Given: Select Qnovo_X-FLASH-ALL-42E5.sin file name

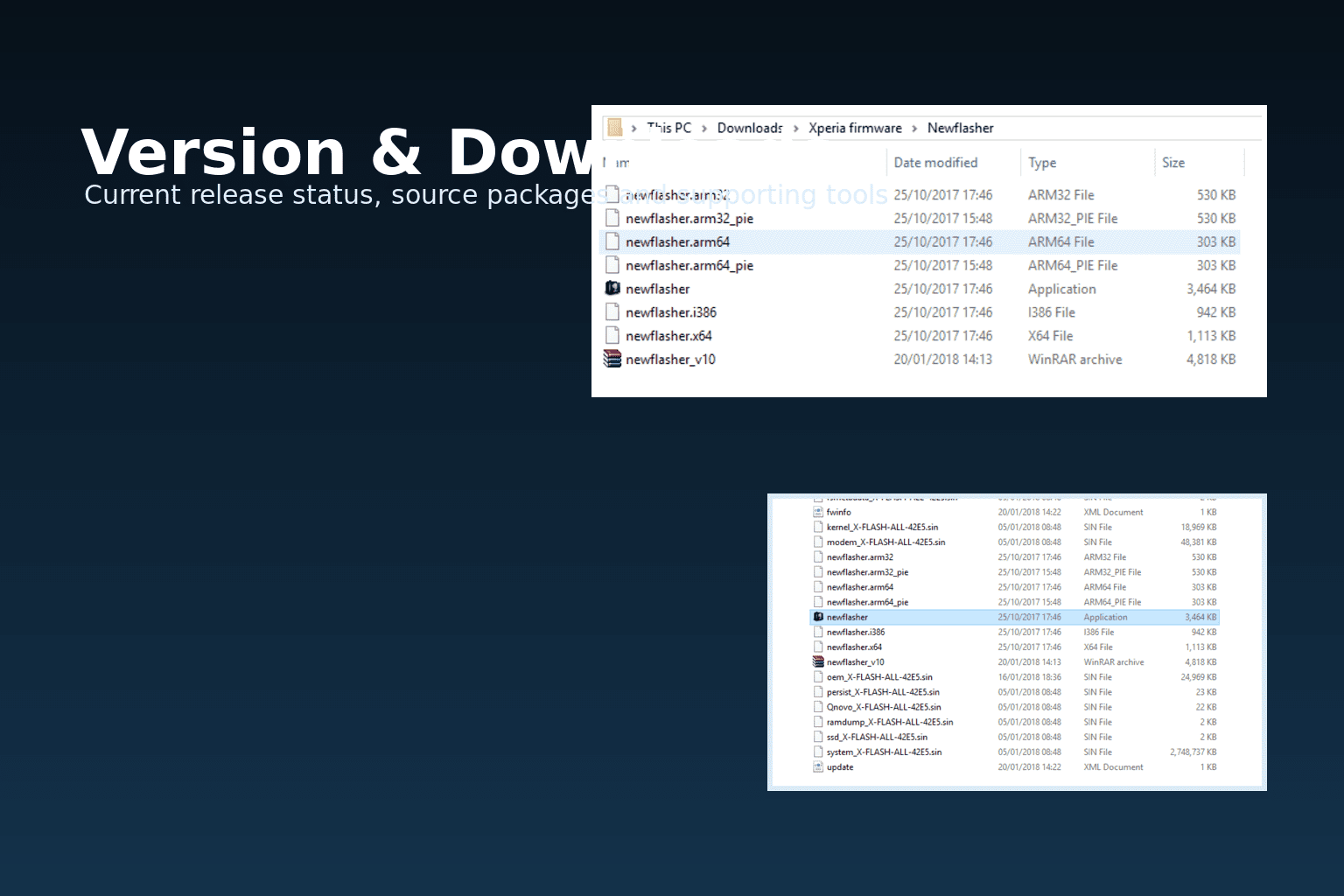Looking at the screenshot, I should pos(884,707).
